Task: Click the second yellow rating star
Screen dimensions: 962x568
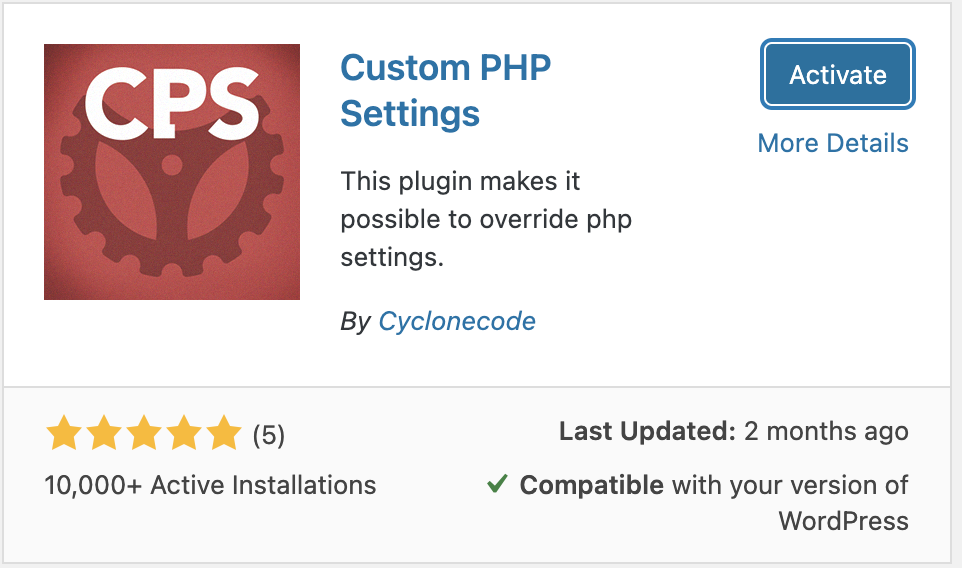Action: click(x=104, y=433)
